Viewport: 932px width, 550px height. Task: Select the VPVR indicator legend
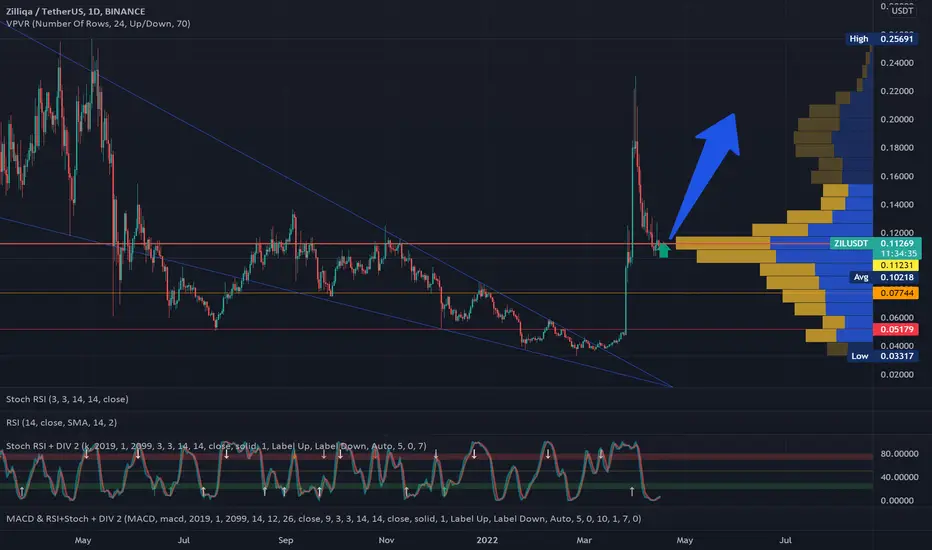click(98, 24)
